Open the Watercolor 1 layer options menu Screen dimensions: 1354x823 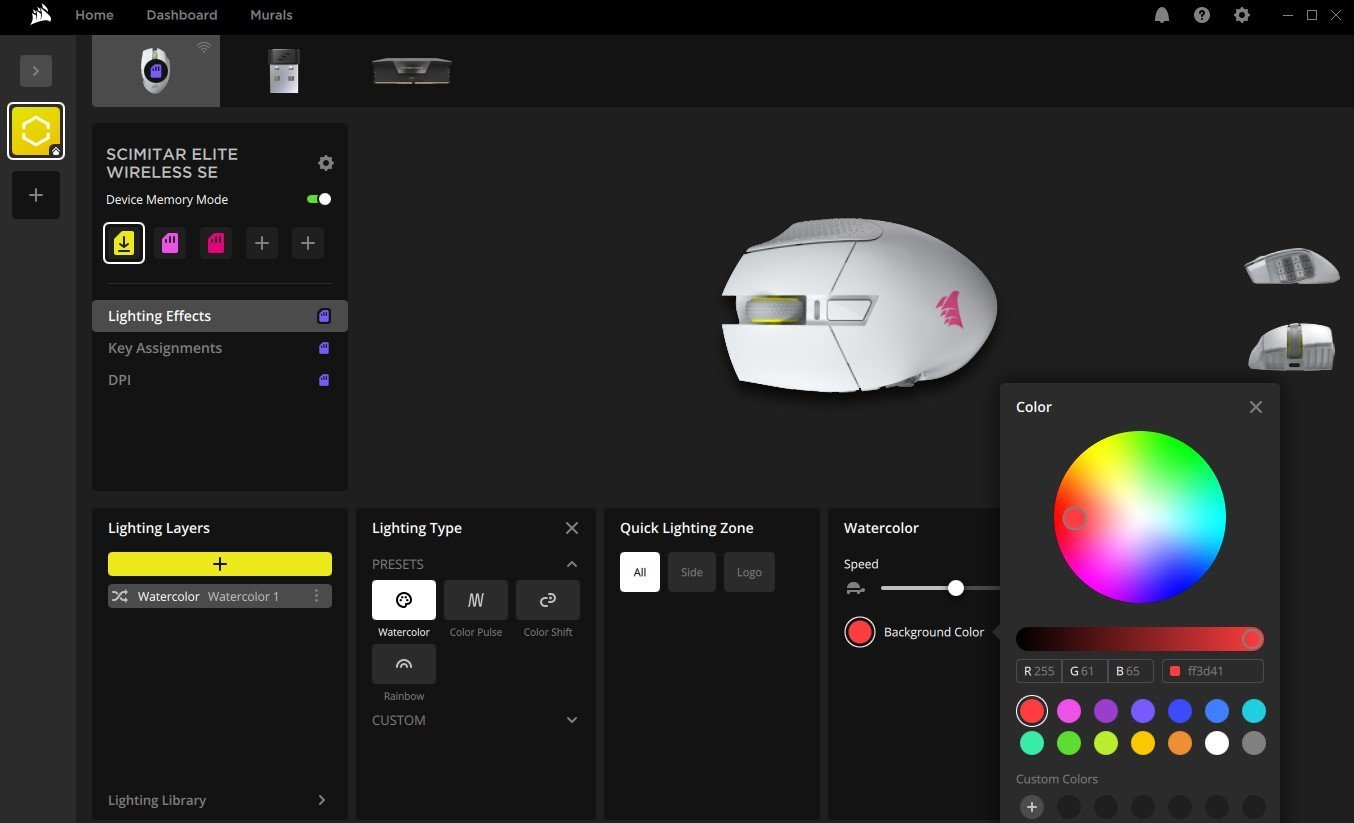(x=317, y=596)
